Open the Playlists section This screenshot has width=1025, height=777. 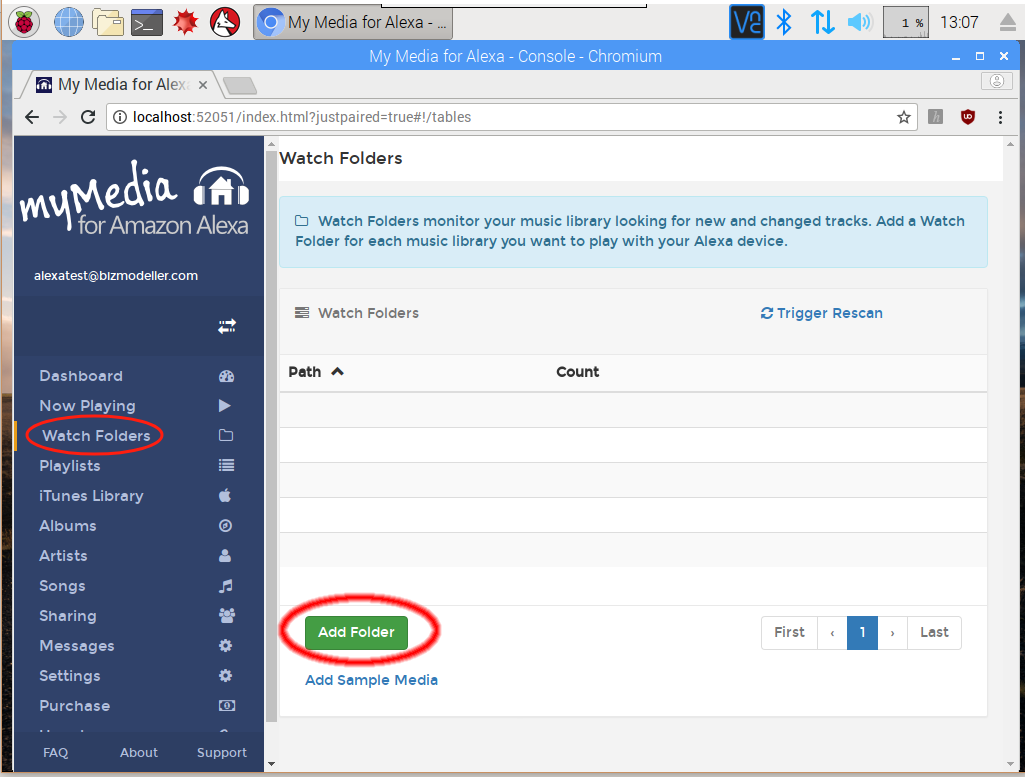[x=70, y=466]
